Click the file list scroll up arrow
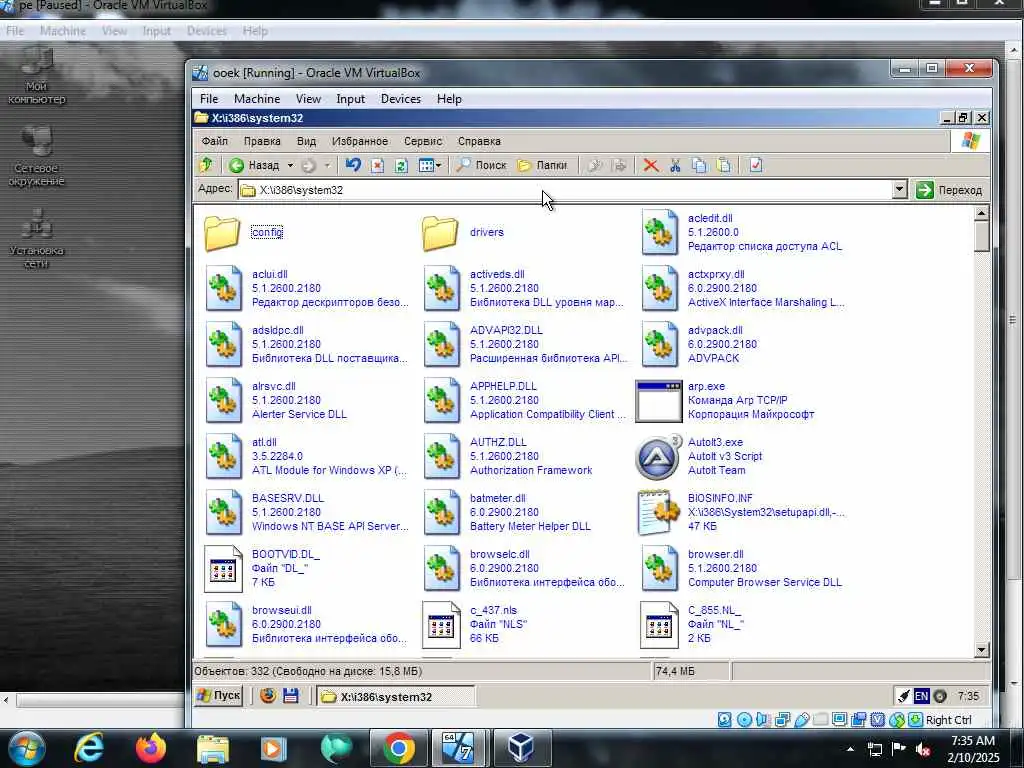Image resolution: width=1024 pixels, height=768 pixels. click(981, 214)
